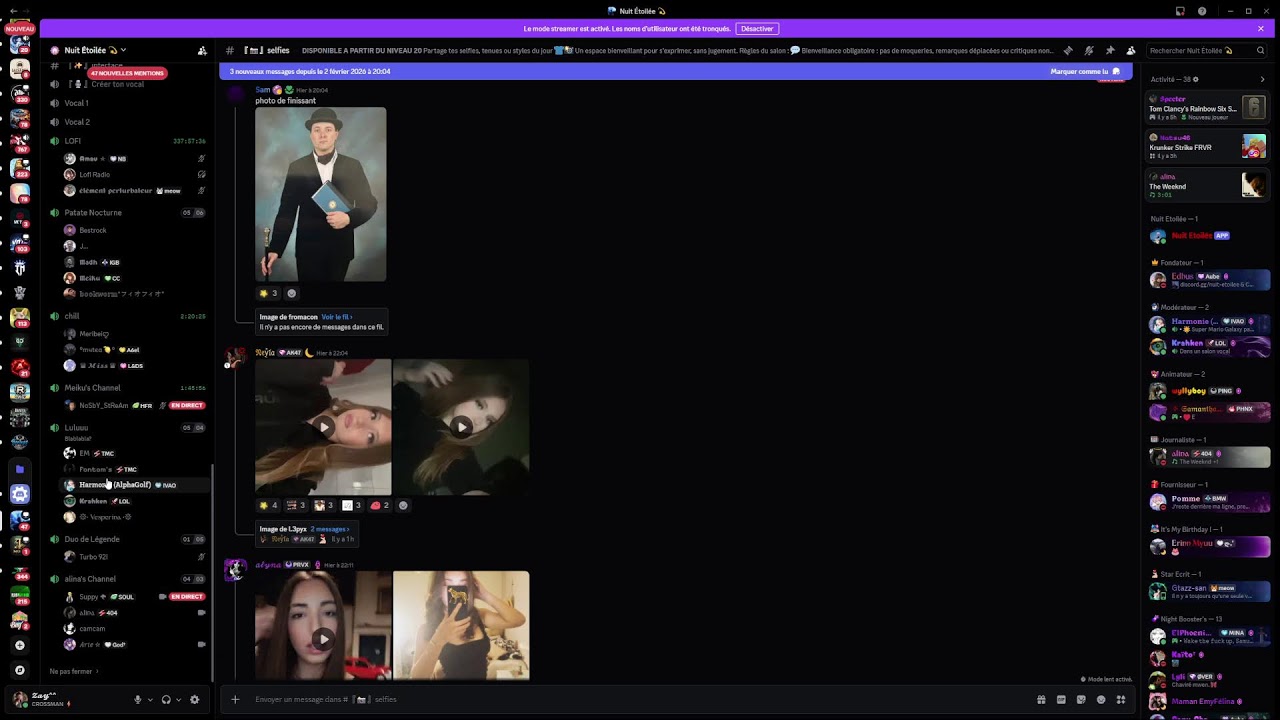Image resolution: width=1280 pixels, height=720 pixels.
Task: Open headphone output options chevron
Action: tap(178, 700)
